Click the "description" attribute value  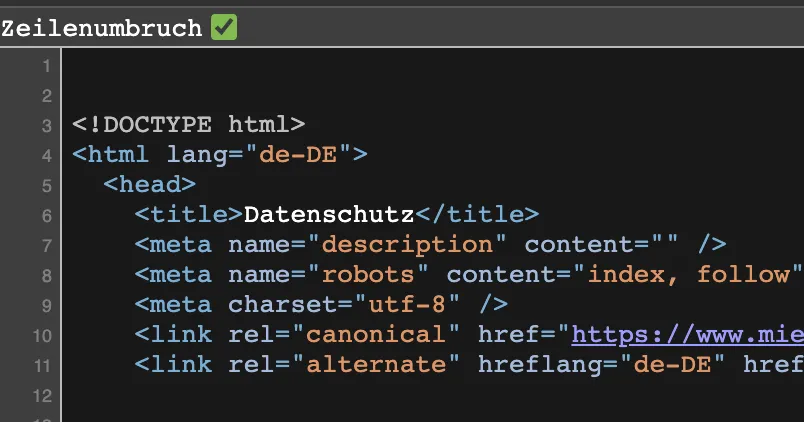tap(407, 245)
